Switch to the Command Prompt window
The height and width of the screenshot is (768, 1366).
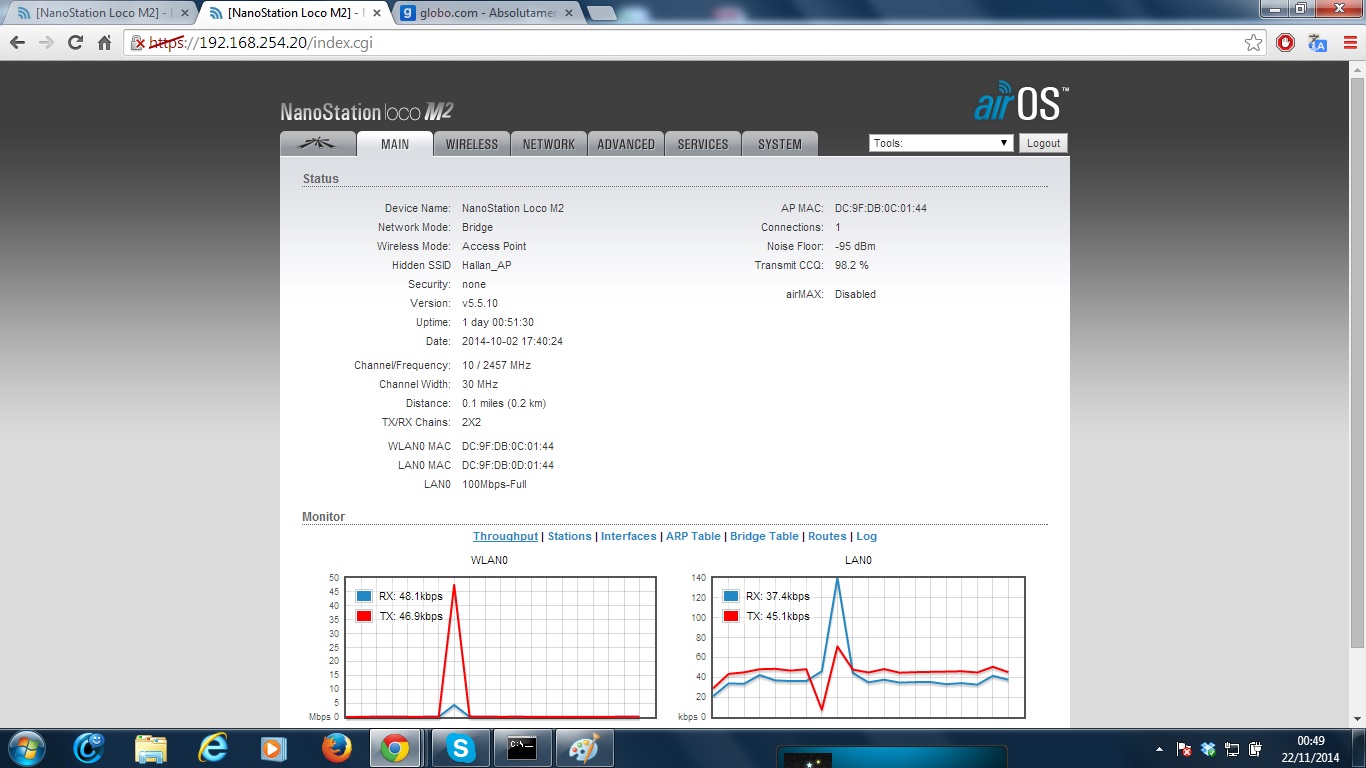(522, 748)
